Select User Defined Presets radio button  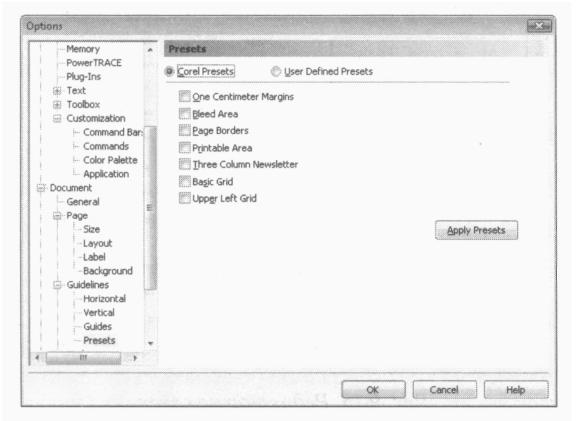(275, 71)
